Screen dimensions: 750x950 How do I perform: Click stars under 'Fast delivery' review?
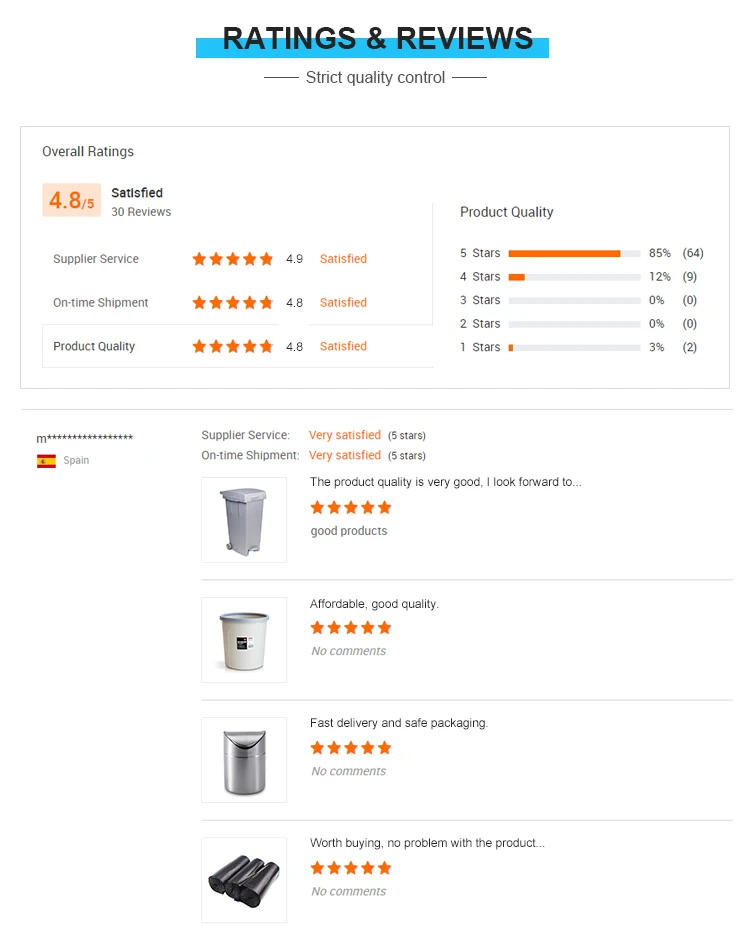(x=351, y=748)
